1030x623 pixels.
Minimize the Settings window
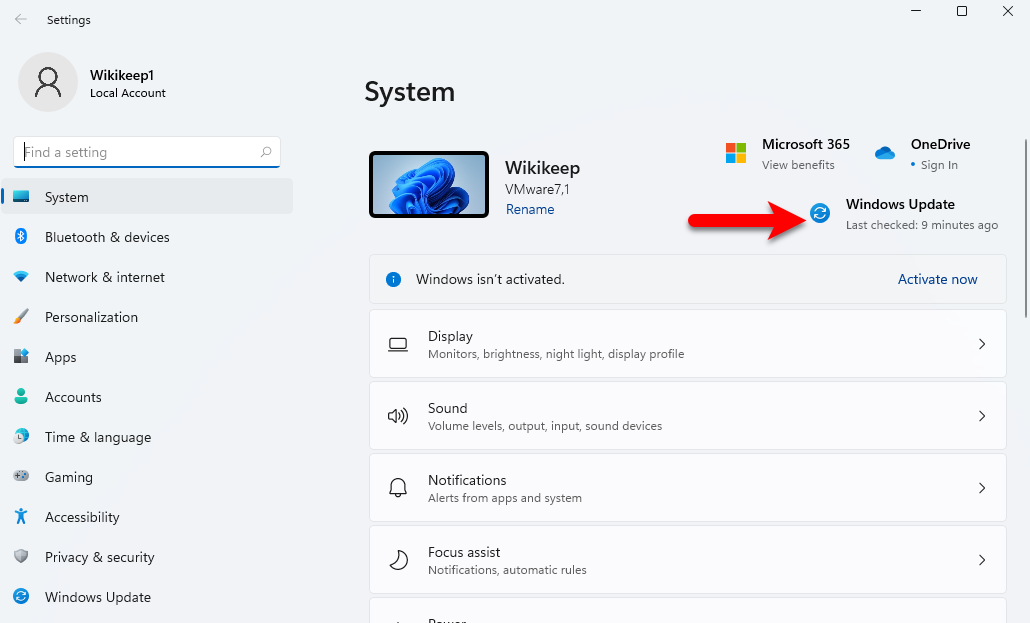click(916, 11)
